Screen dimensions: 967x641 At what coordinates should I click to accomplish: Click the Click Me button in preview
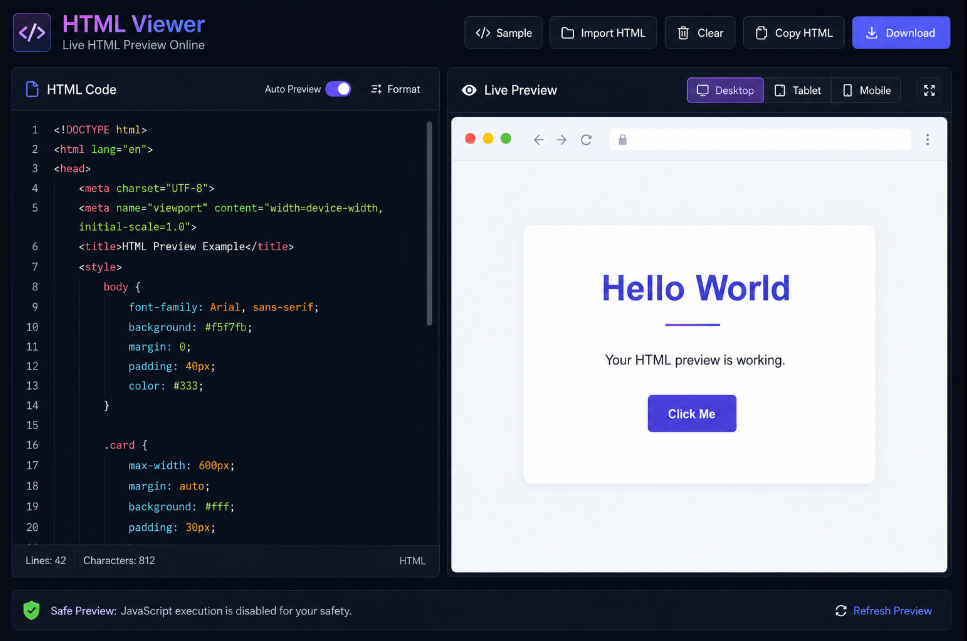tap(692, 413)
